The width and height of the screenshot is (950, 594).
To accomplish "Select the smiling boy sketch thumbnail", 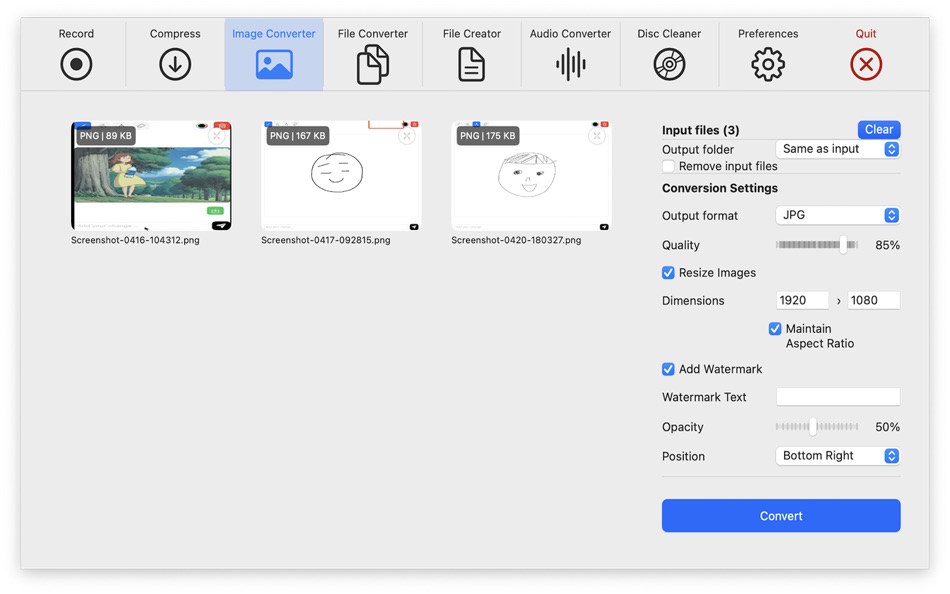I will 531,176.
